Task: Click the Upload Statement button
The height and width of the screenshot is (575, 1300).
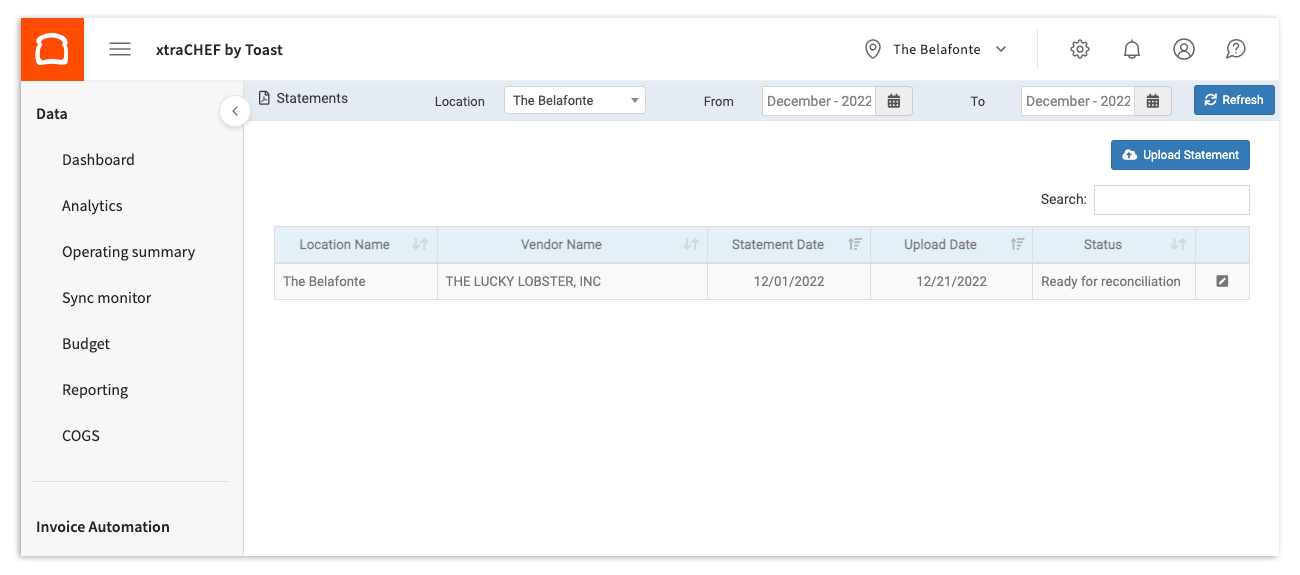Action: click(1180, 155)
